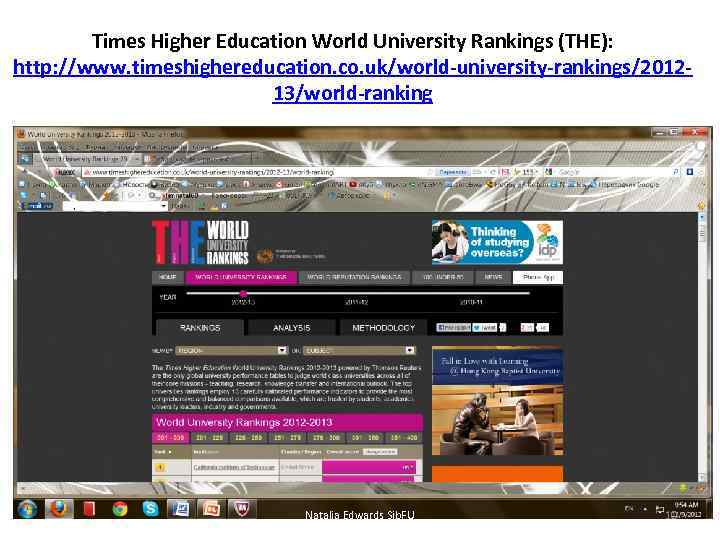
Task: Sort the table by Rank column header
Action: [163, 452]
